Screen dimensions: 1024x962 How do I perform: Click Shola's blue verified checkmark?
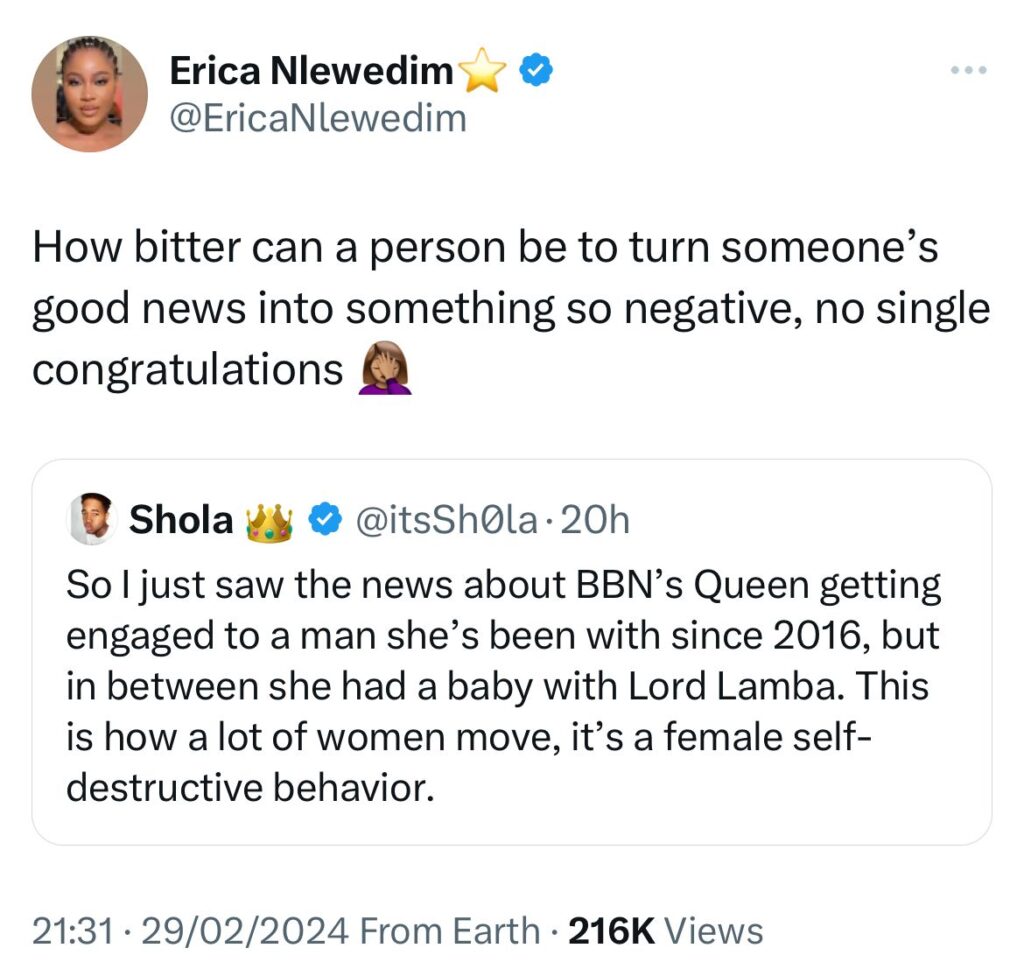click(x=324, y=520)
